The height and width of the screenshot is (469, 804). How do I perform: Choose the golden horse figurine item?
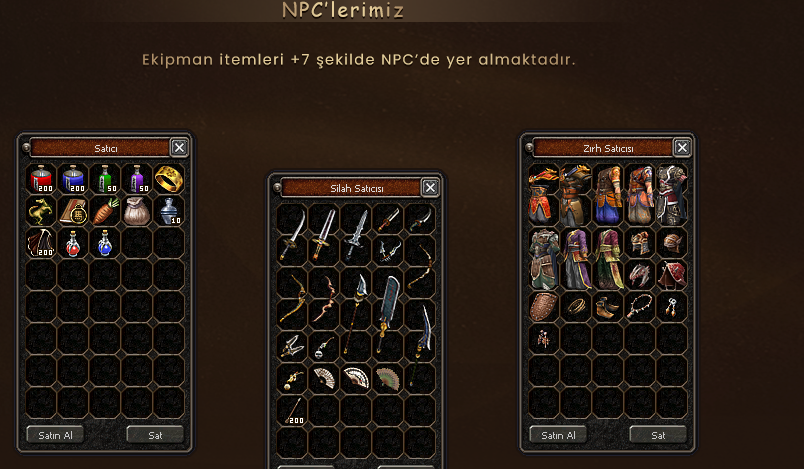[x=41, y=211]
